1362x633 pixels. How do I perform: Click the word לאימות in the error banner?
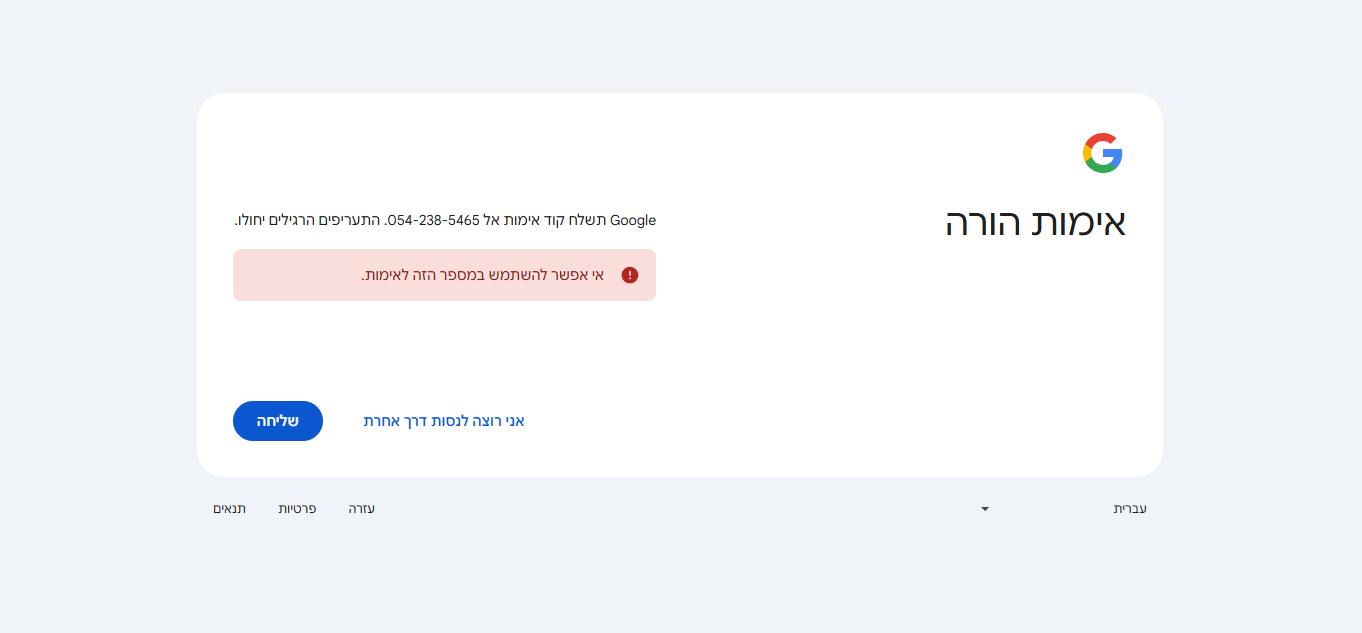(x=383, y=275)
